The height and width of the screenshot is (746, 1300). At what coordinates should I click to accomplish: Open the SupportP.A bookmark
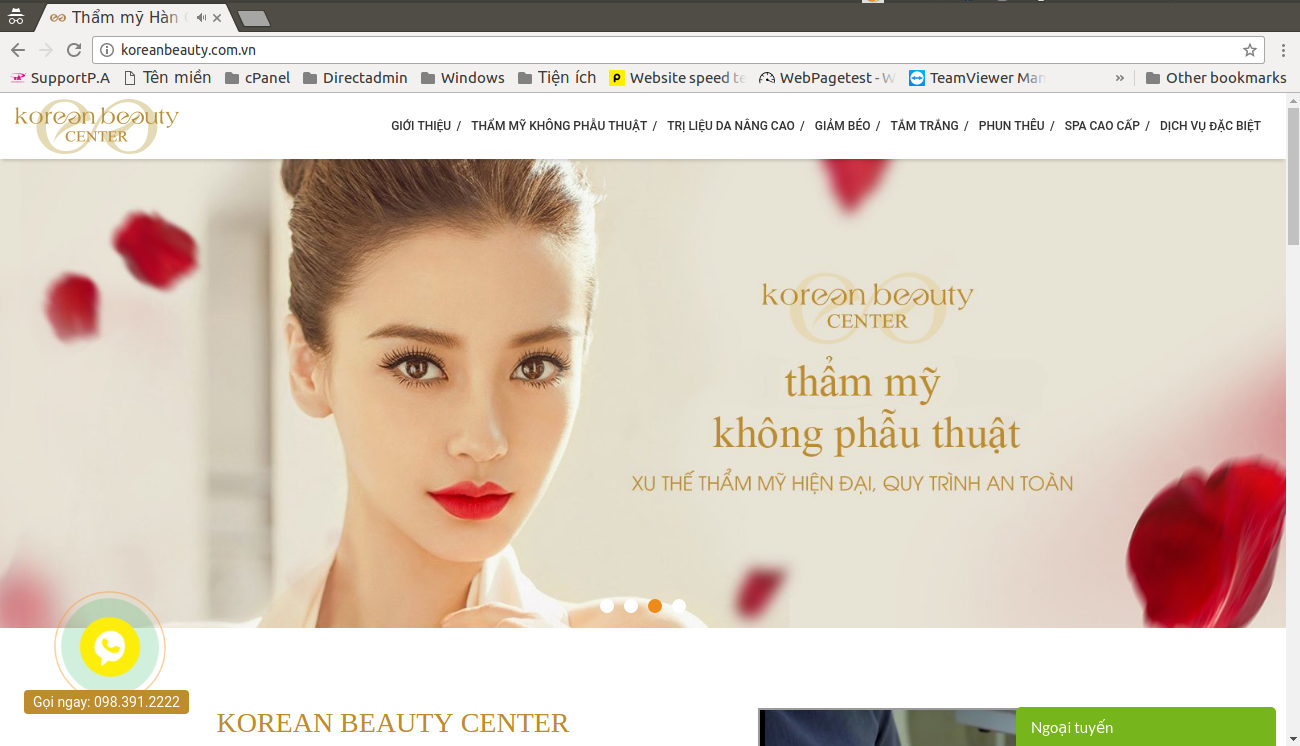pos(60,78)
